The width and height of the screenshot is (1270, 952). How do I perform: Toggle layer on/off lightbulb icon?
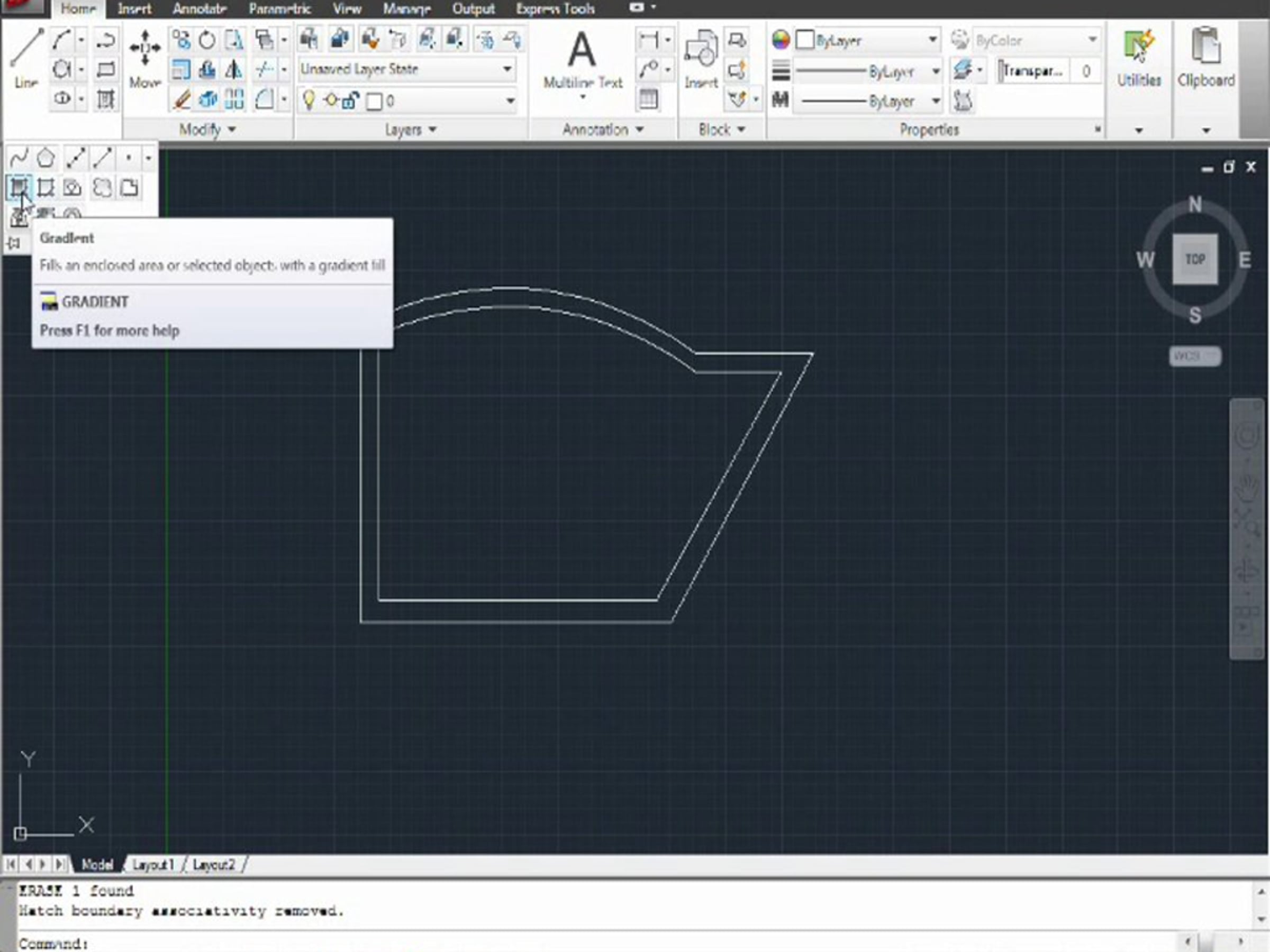tap(309, 100)
